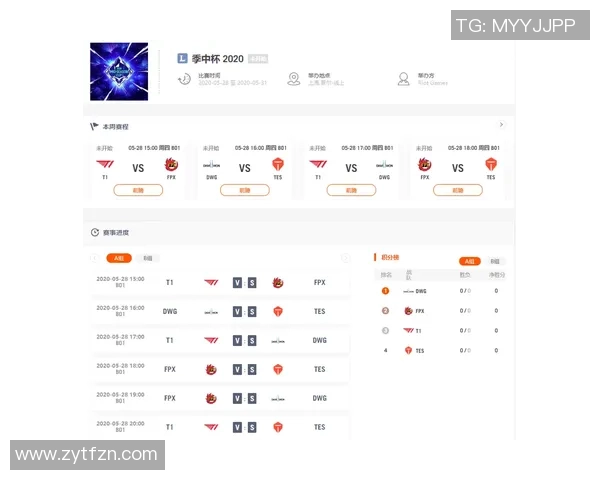Viewport: 600px width, 480px height.
Task: Click T1 logo in first schedule card
Action: 105,164
